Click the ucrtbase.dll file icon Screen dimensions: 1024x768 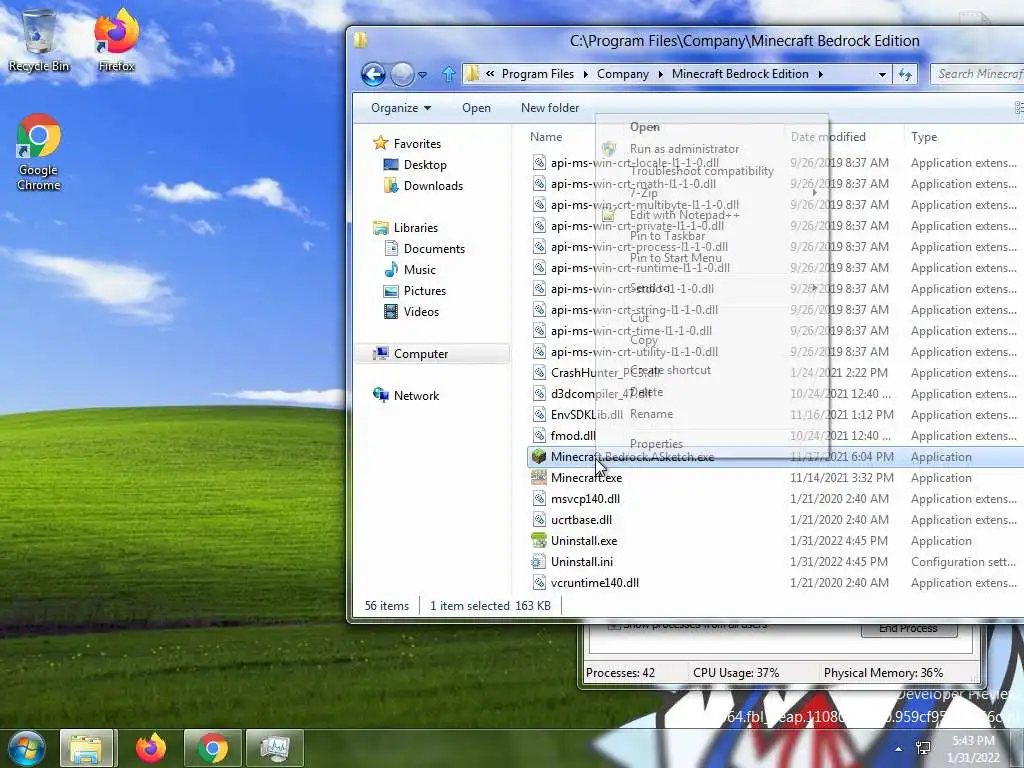539,520
